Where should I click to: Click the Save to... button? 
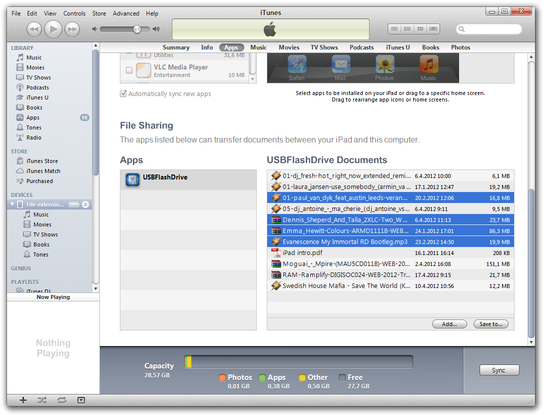(491, 324)
